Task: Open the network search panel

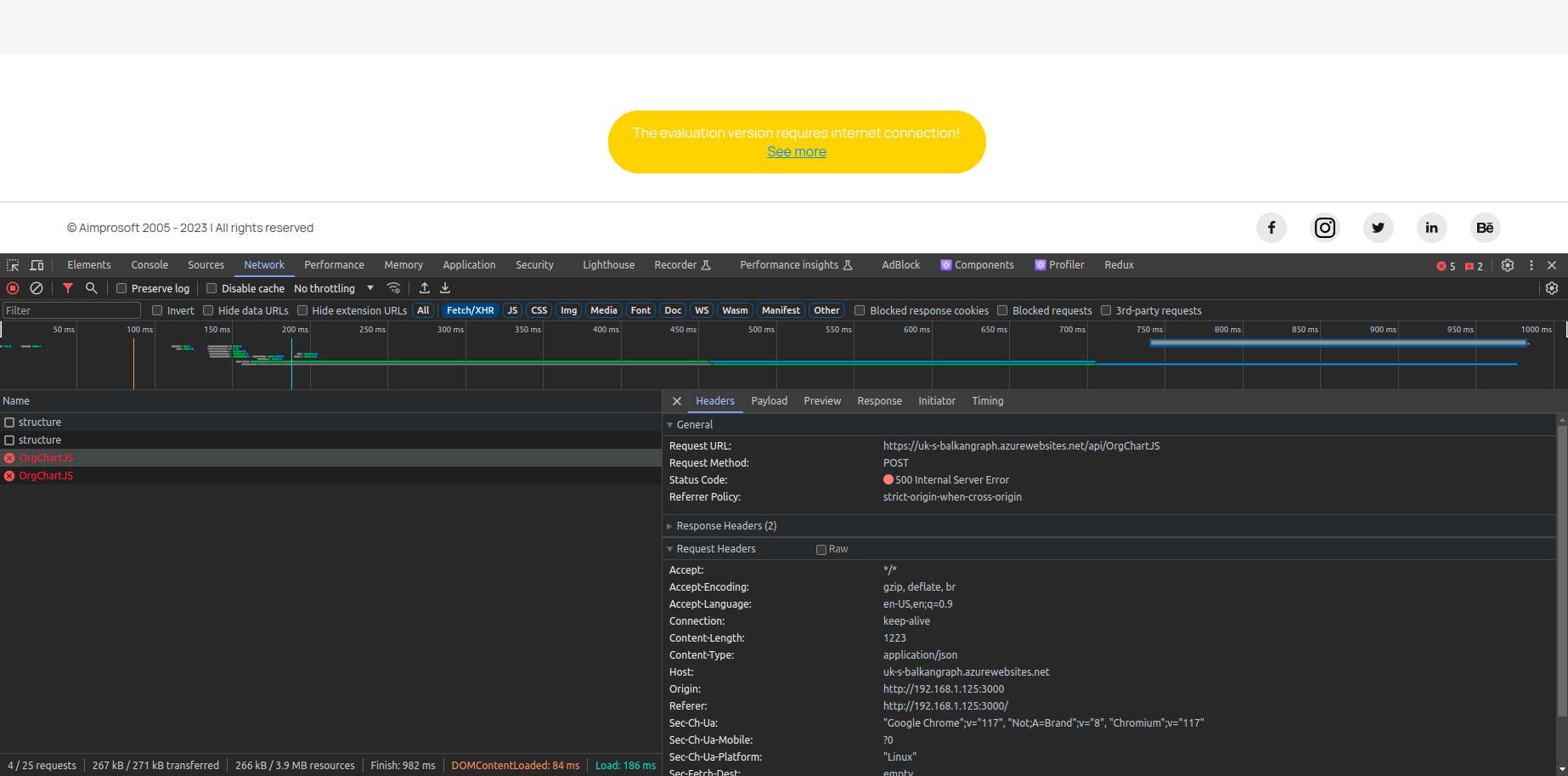Action: click(91, 288)
